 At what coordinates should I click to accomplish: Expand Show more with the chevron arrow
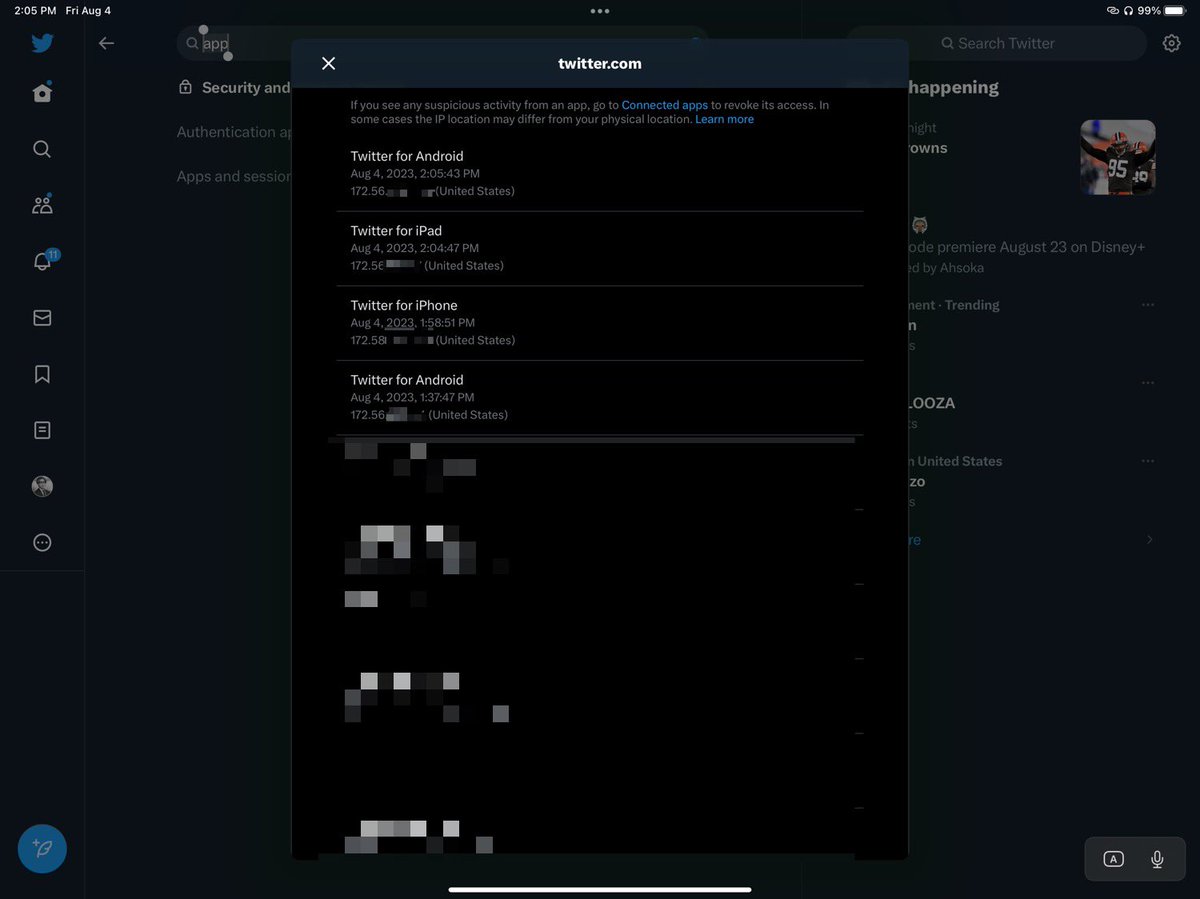(1149, 540)
